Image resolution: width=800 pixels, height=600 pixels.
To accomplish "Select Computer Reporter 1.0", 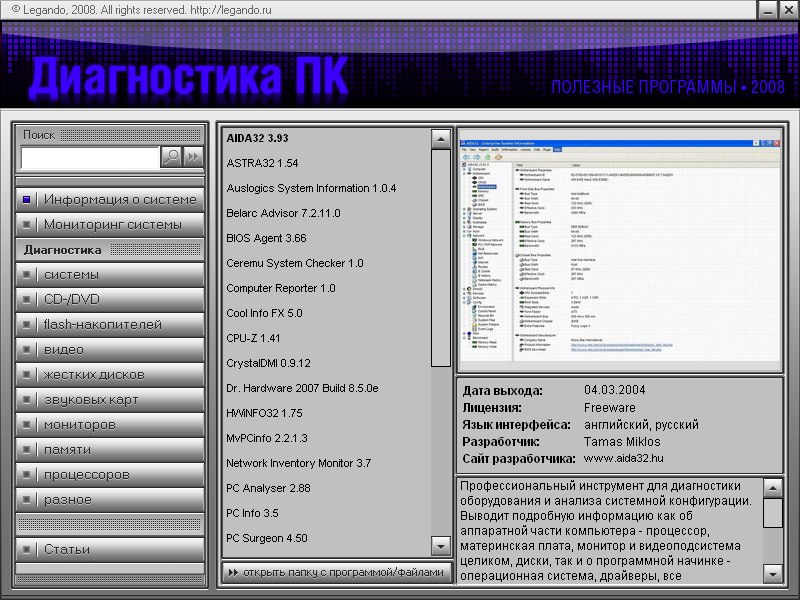I will 281,288.
